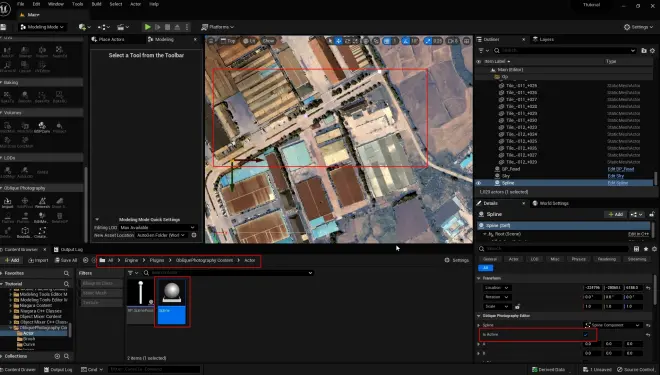The height and width of the screenshot is (375, 660).
Task: Click the Play in editor button
Action: (147, 27)
